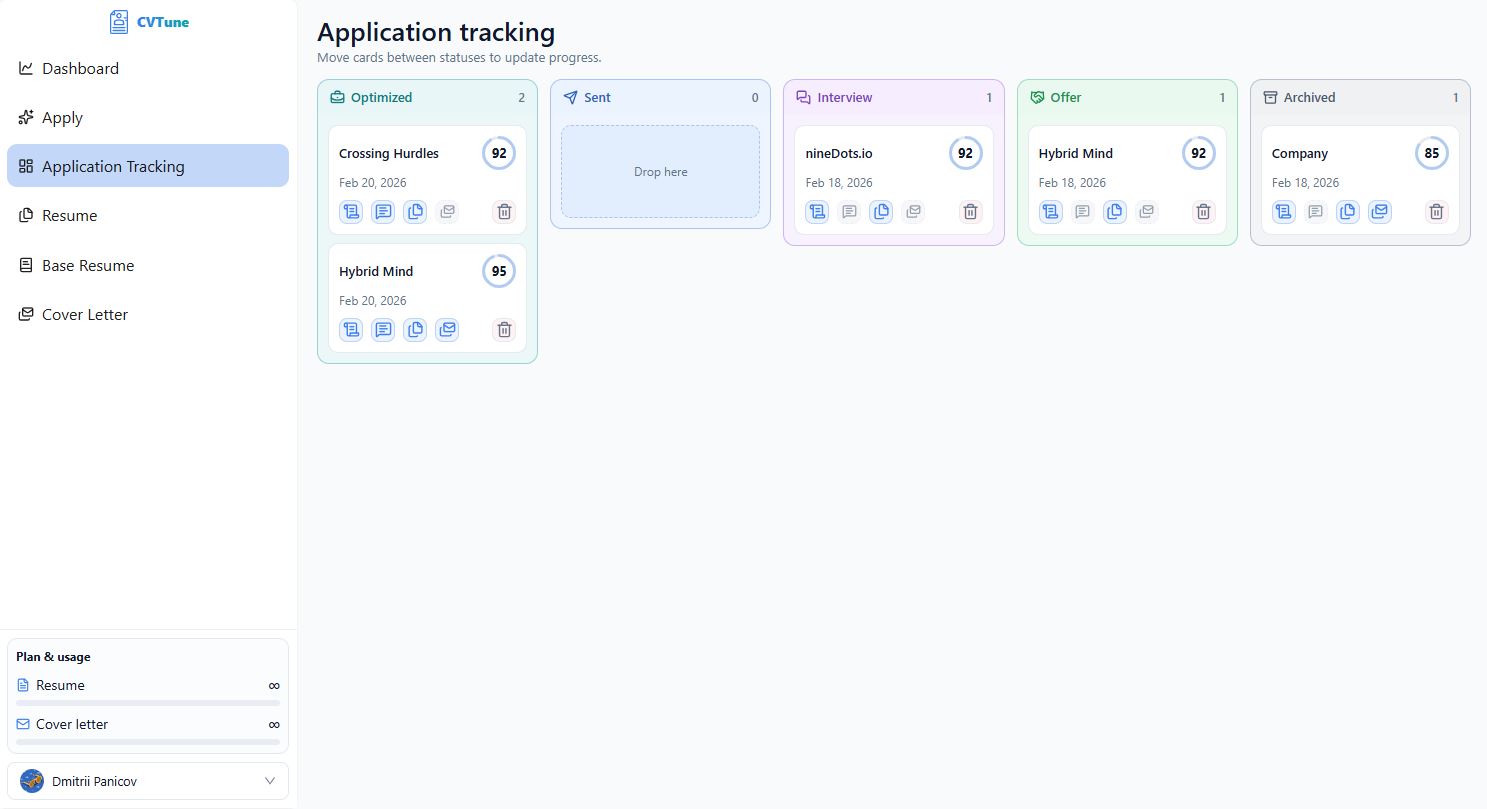Click the 95 score ring on Hybrid Mind
This screenshot has width=1487, height=809.
[x=499, y=271]
